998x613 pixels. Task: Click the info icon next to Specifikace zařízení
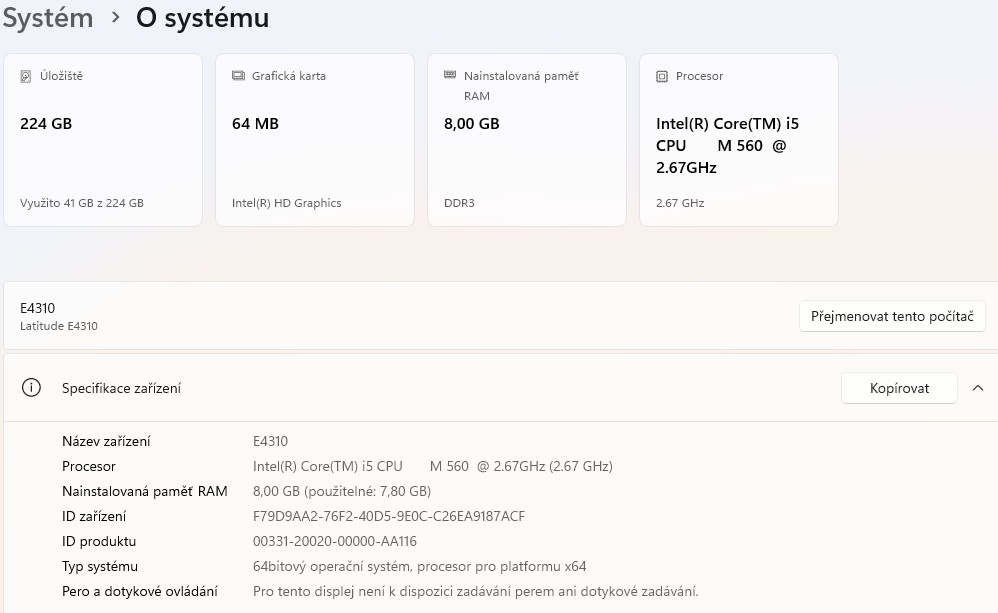point(31,388)
